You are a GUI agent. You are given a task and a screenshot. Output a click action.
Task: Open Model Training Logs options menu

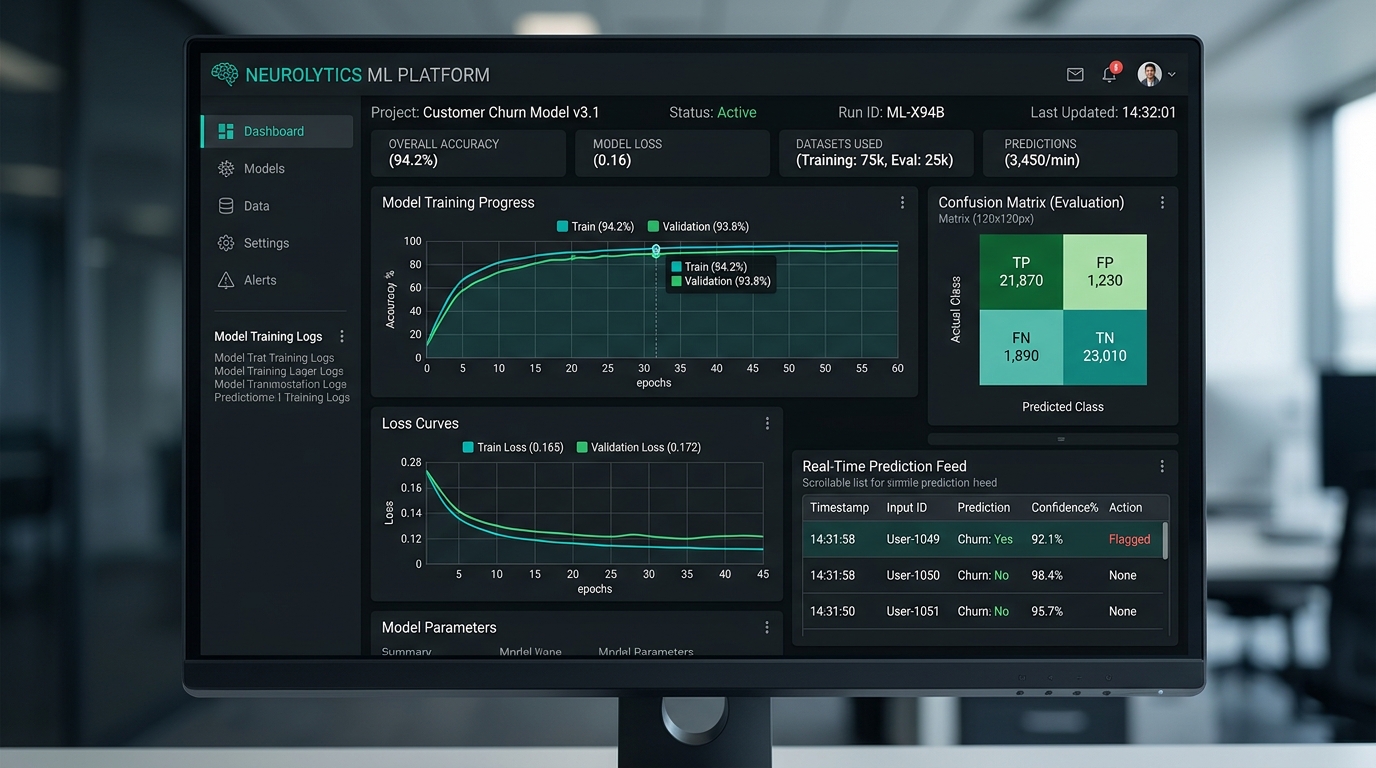click(x=342, y=337)
